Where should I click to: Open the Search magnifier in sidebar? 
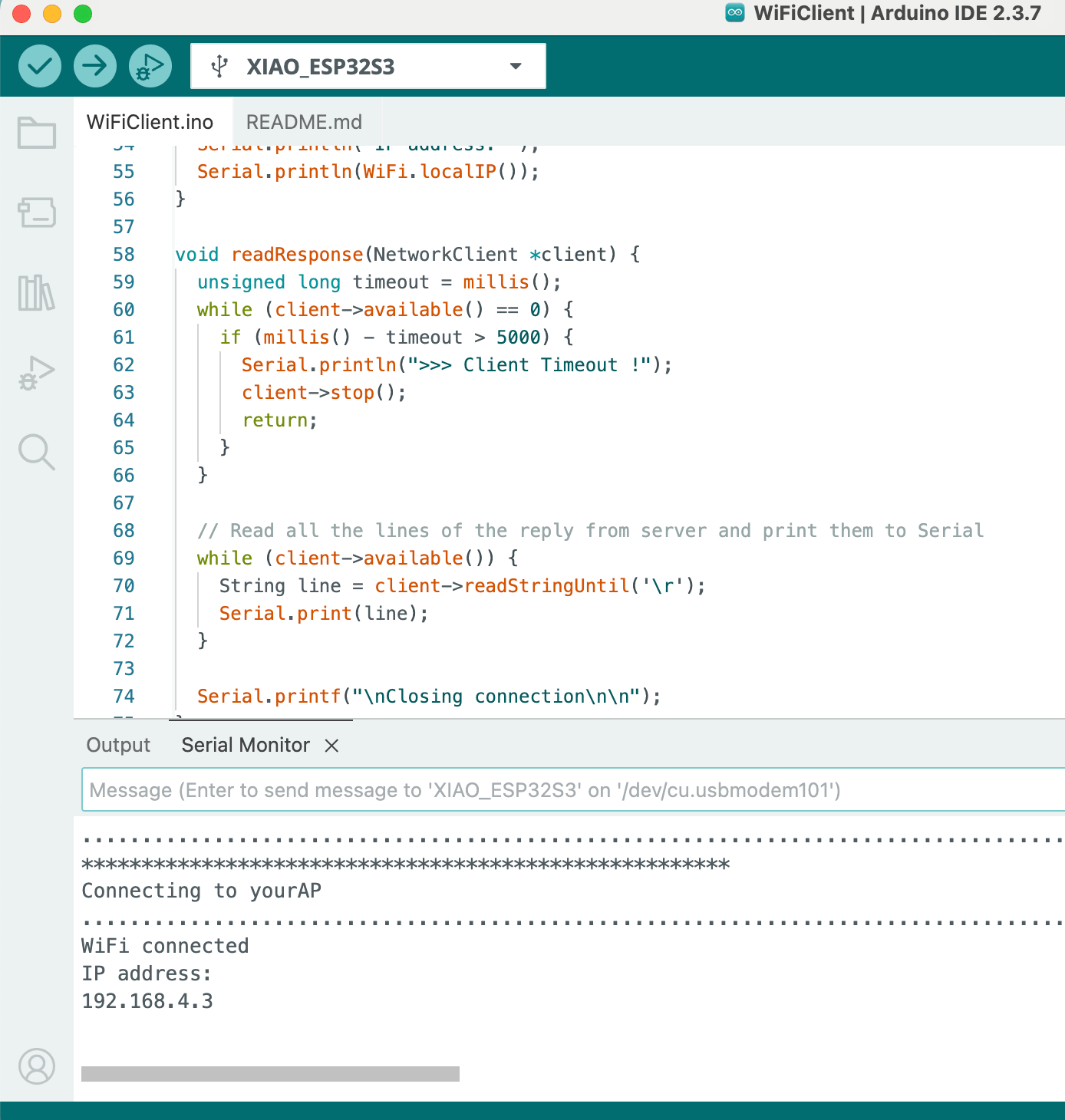click(x=37, y=453)
